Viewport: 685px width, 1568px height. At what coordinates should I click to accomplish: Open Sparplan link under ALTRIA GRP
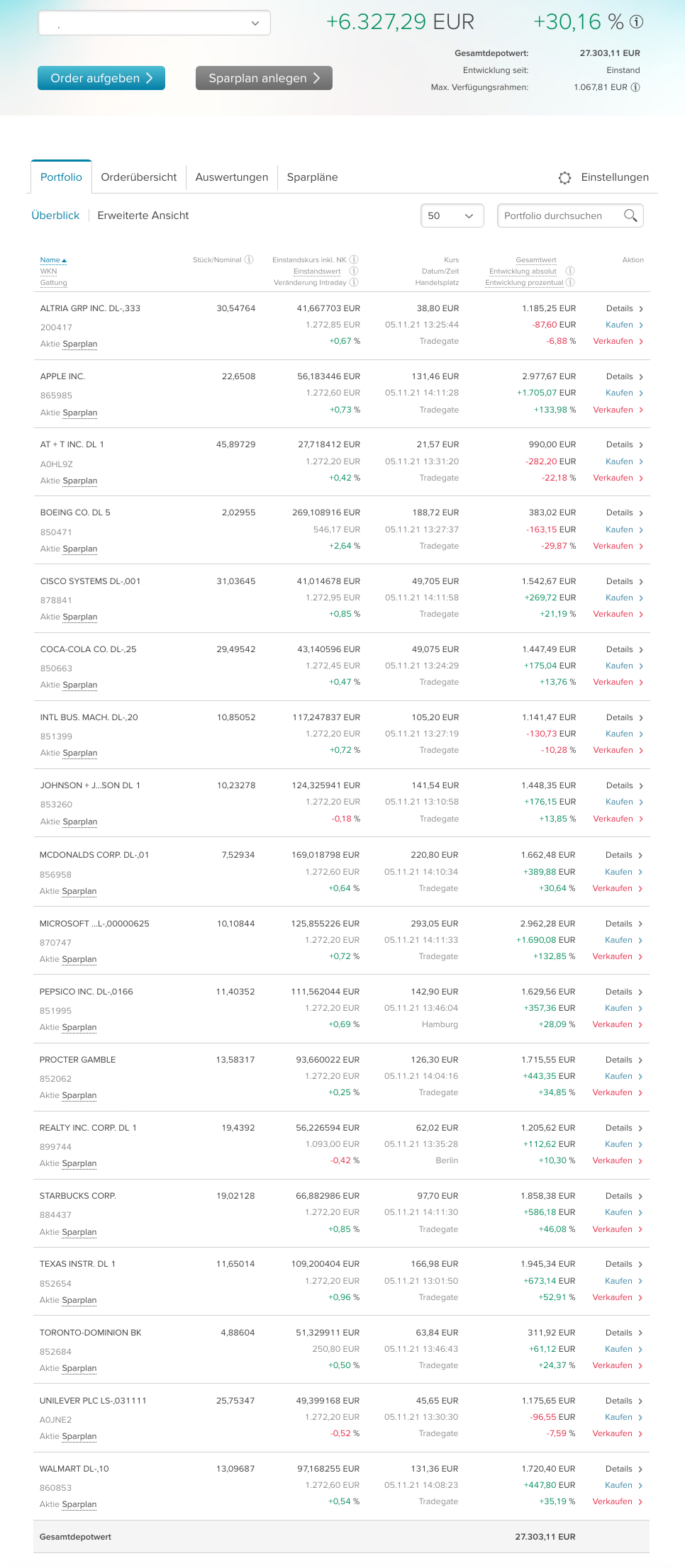(x=80, y=344)
